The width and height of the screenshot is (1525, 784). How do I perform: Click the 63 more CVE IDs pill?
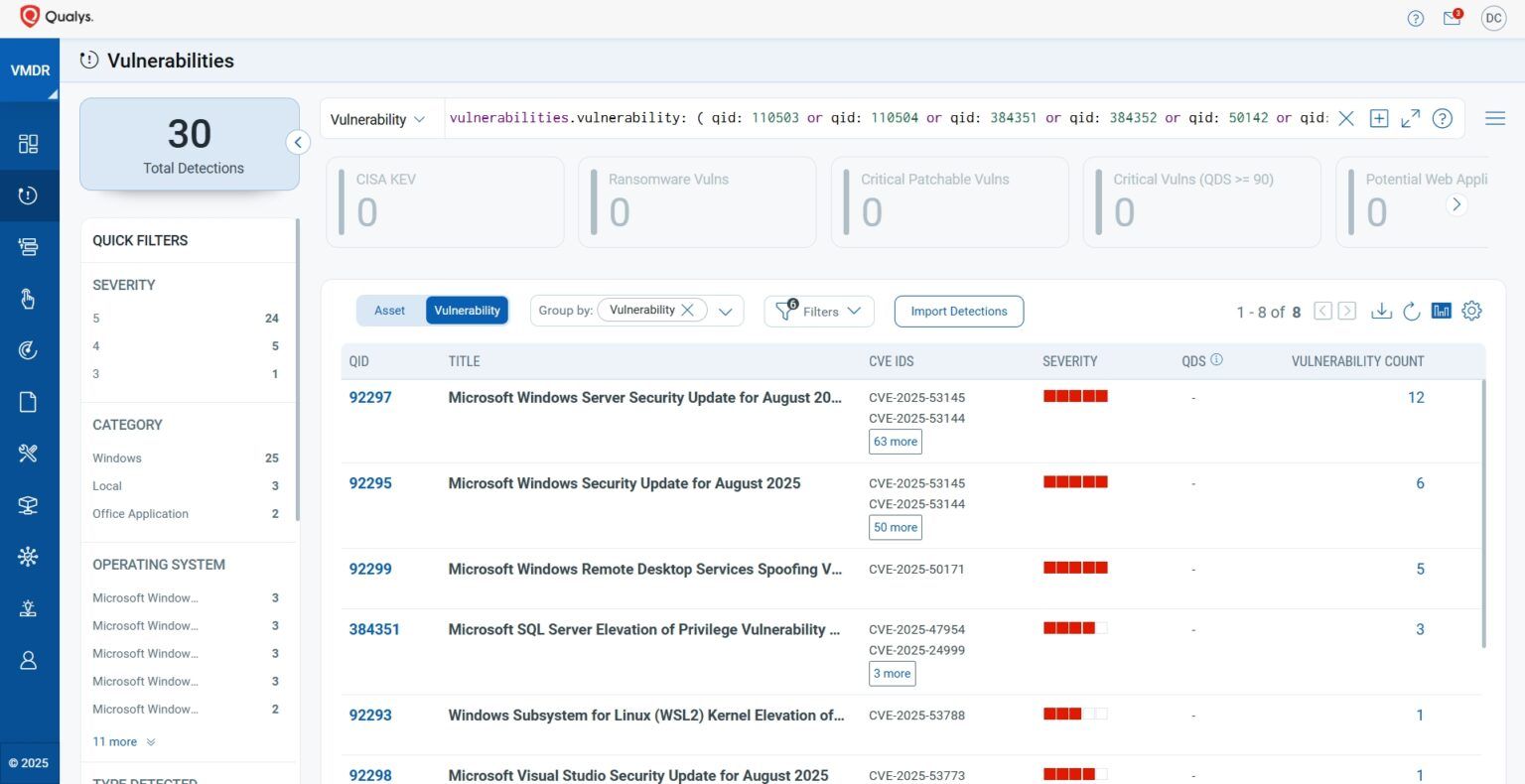coord(895,441)
